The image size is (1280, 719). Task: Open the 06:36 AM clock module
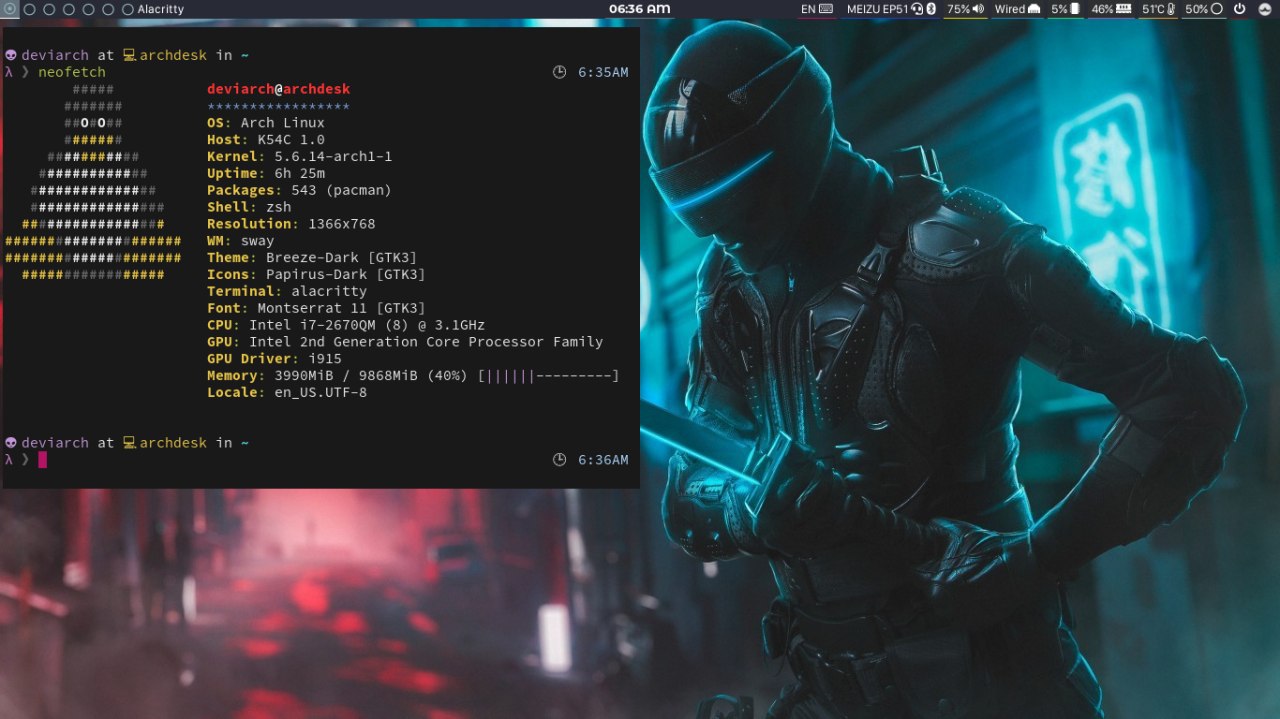[x=639, y=9]
